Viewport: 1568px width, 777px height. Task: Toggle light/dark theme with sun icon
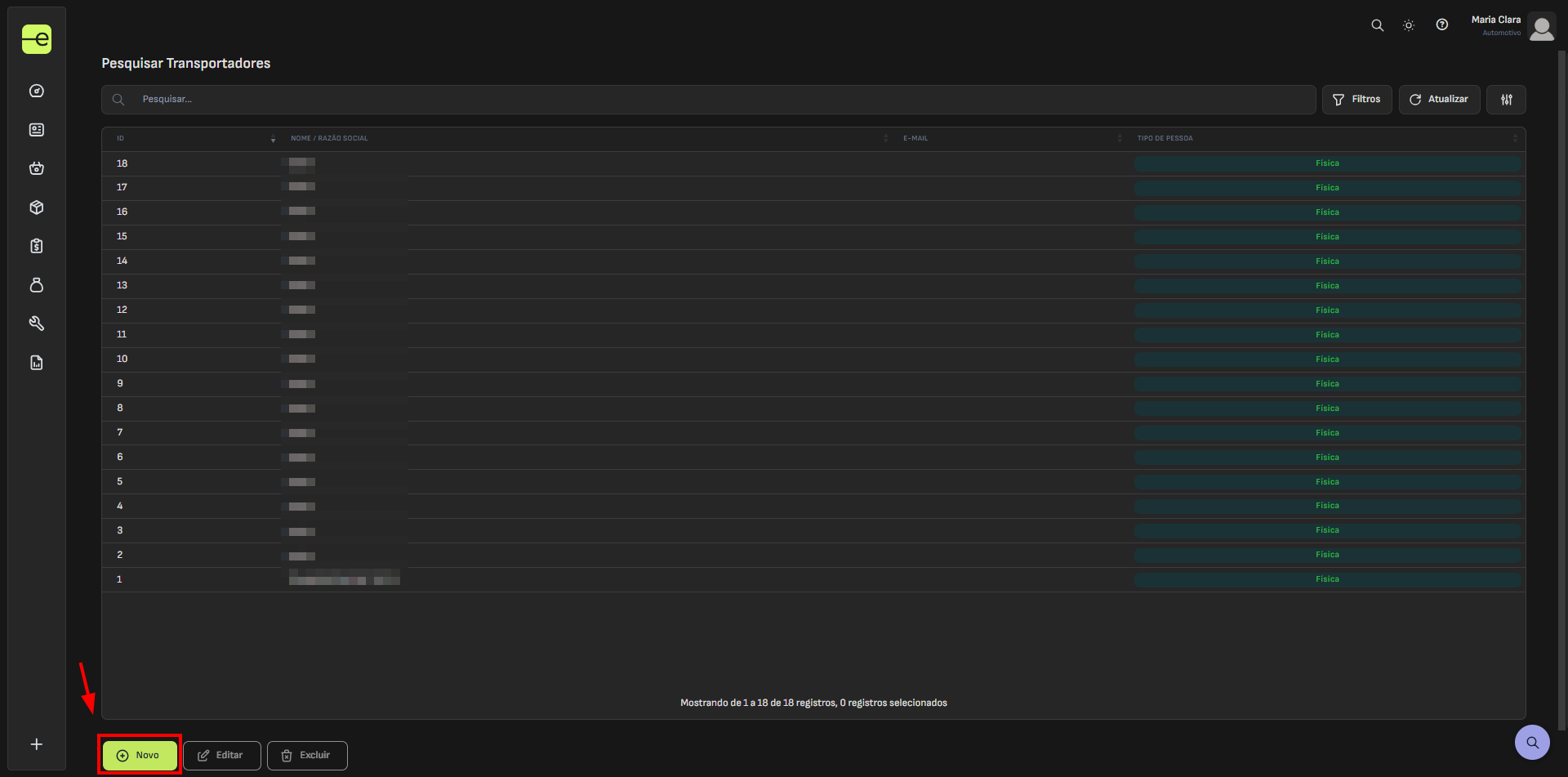pos(1409,25)
